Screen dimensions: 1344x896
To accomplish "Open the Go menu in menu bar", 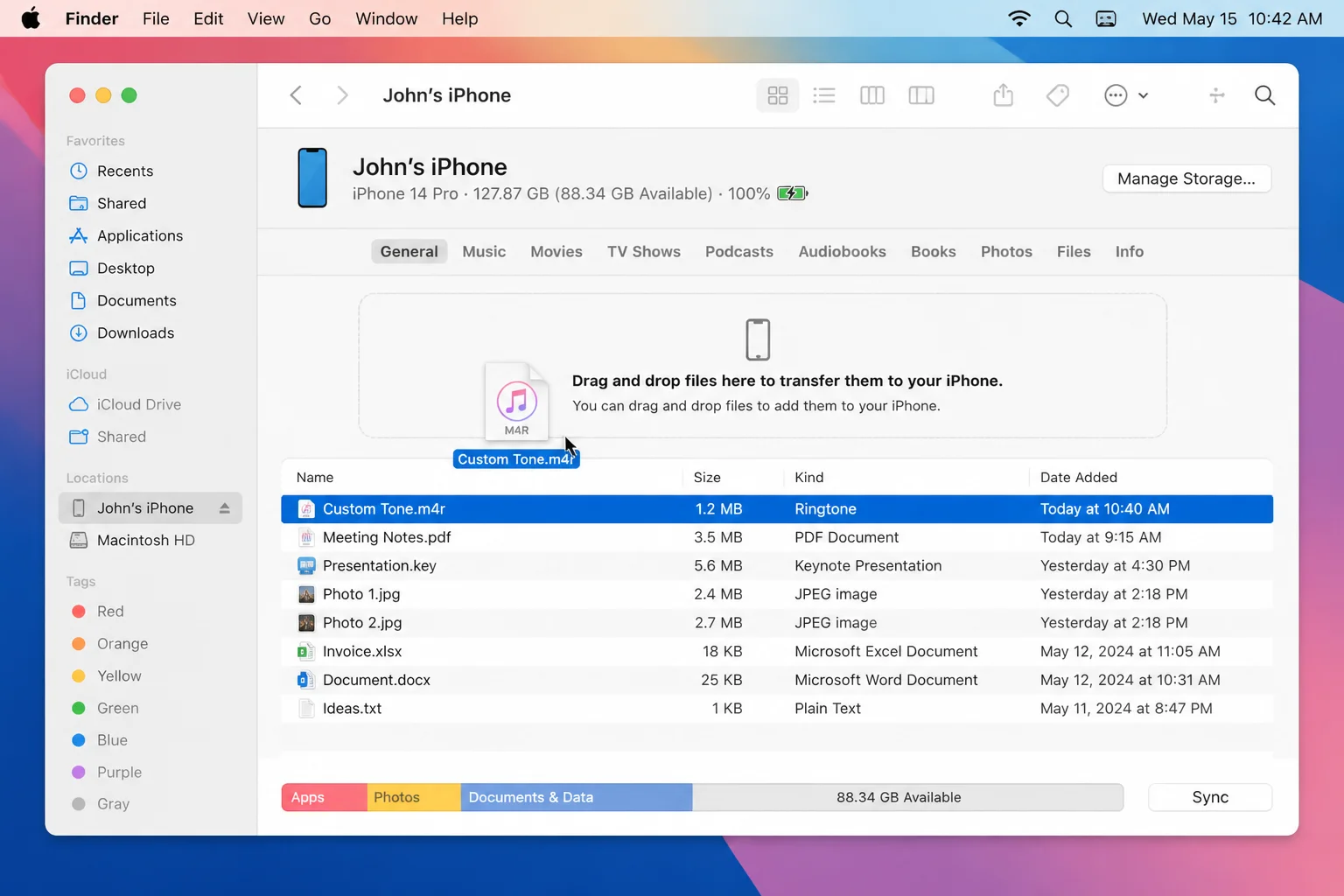I will click(x=319, y=18).
